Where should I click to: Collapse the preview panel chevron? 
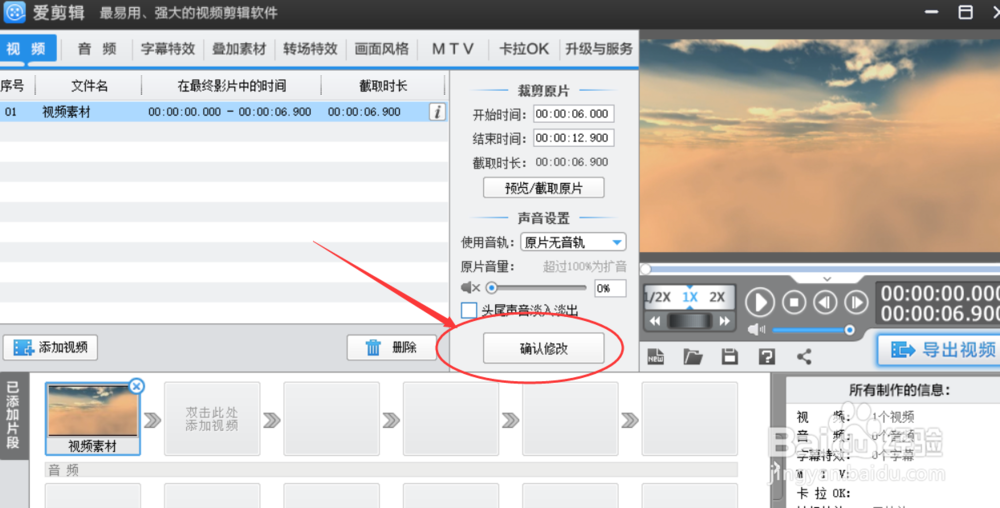tap(827, 279)
